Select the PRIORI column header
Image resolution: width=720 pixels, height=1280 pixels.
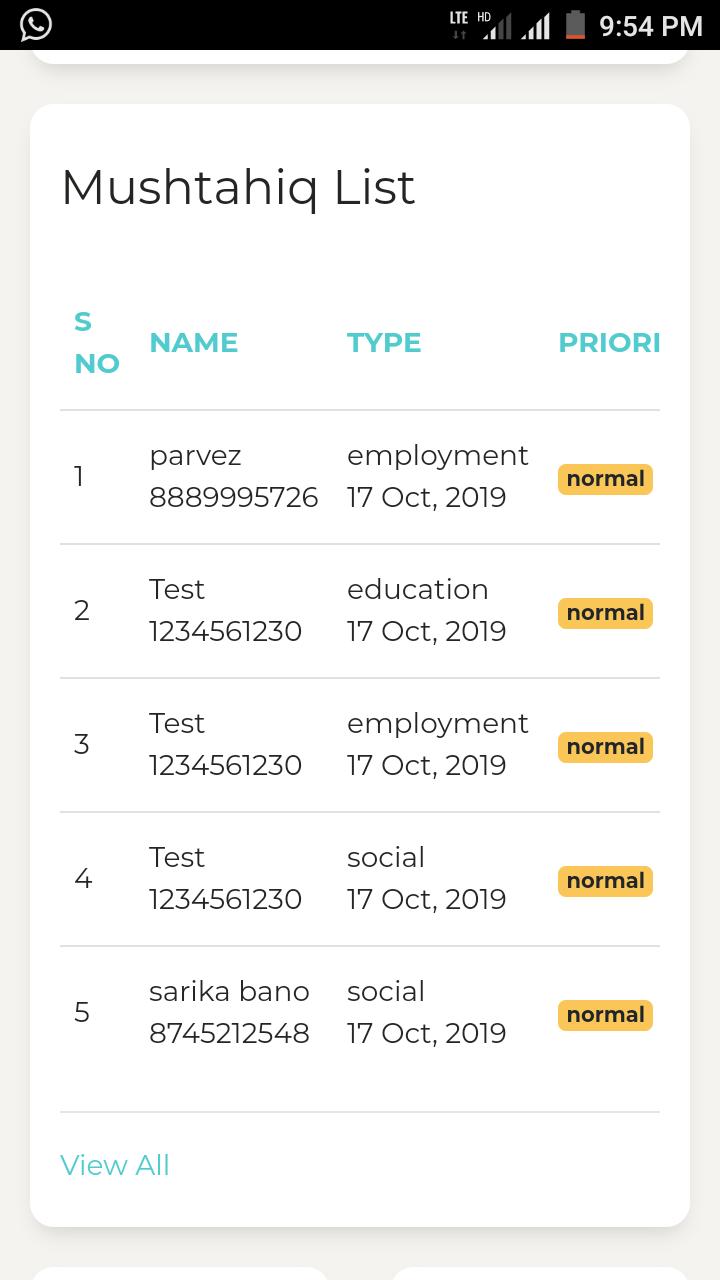(x=609, y=342)
